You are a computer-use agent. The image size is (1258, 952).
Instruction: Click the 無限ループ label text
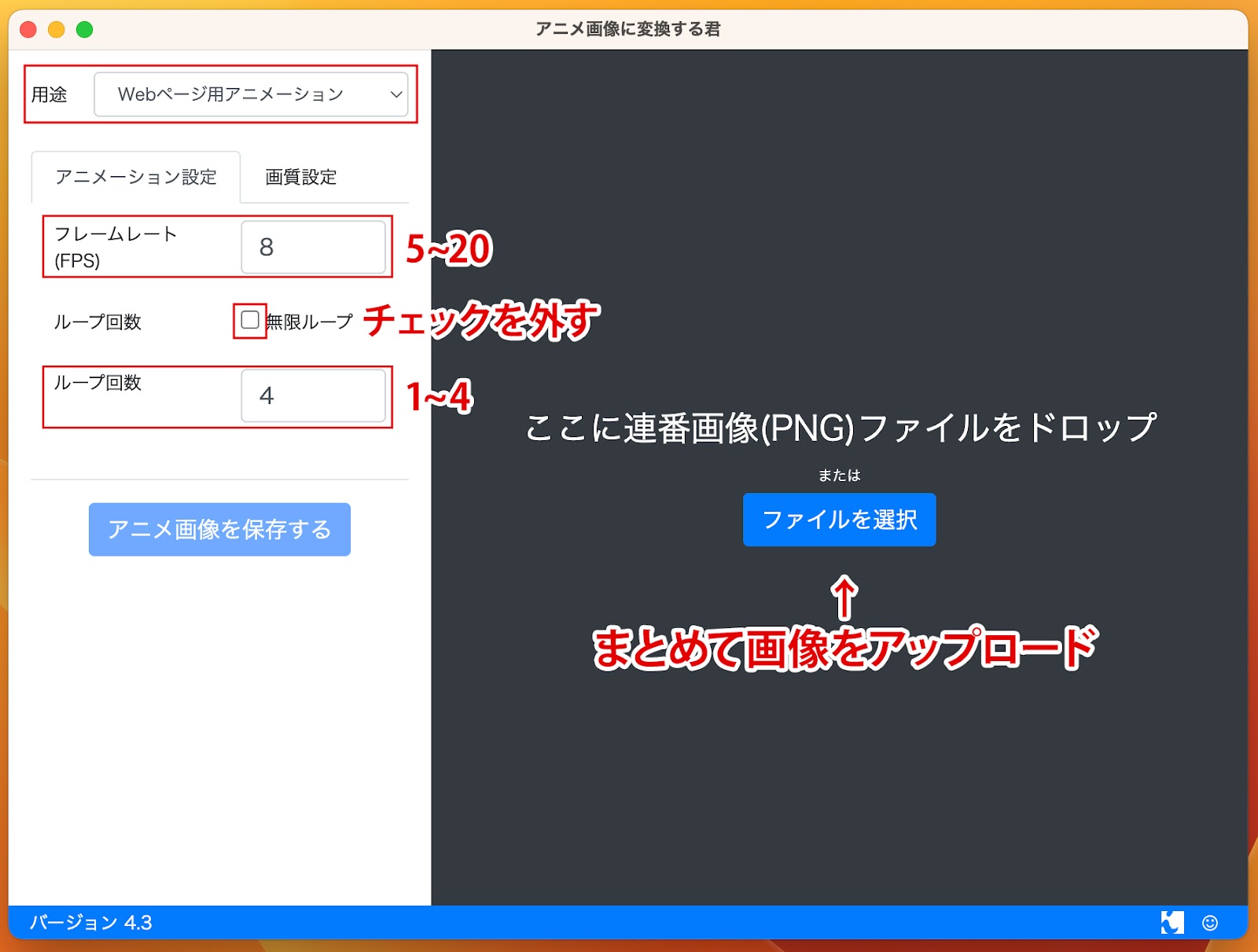point(310,322)
